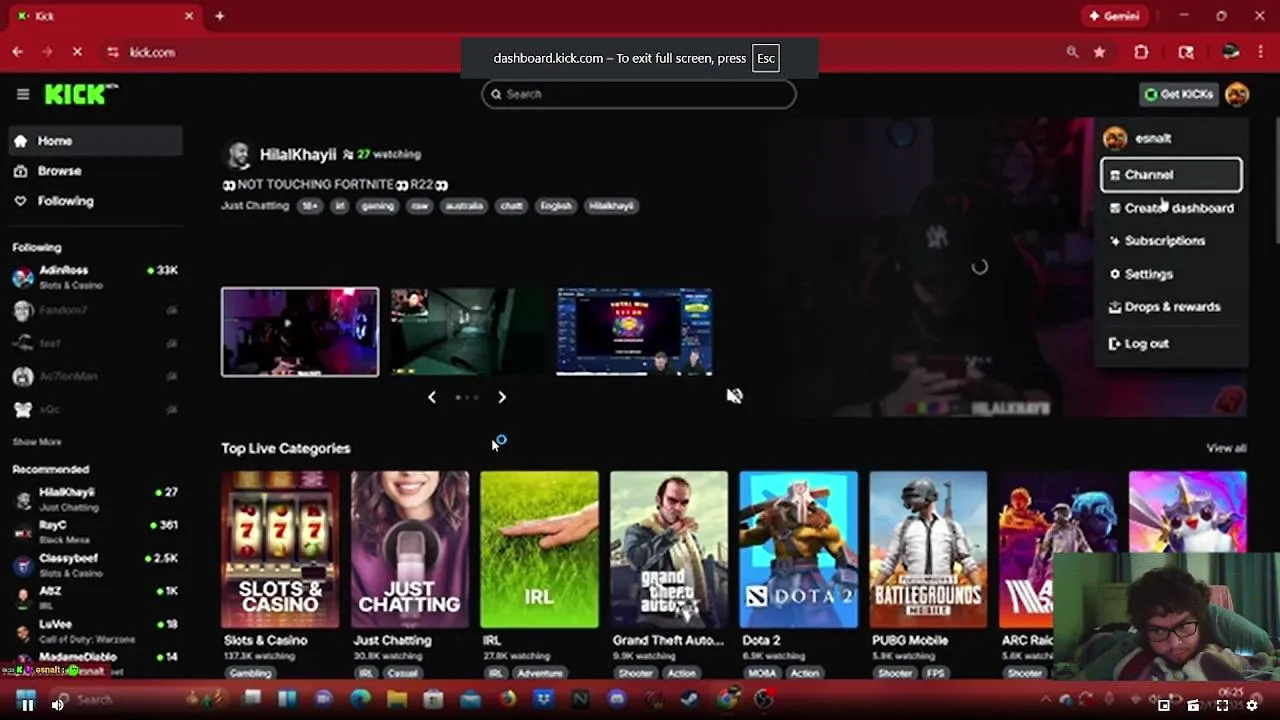
Task: Open the Just Chatting category card
Action: click(x=410, y=550)
